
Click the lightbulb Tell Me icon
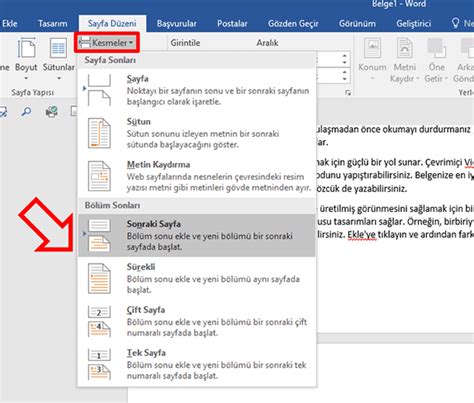click(x=455, y=23)
